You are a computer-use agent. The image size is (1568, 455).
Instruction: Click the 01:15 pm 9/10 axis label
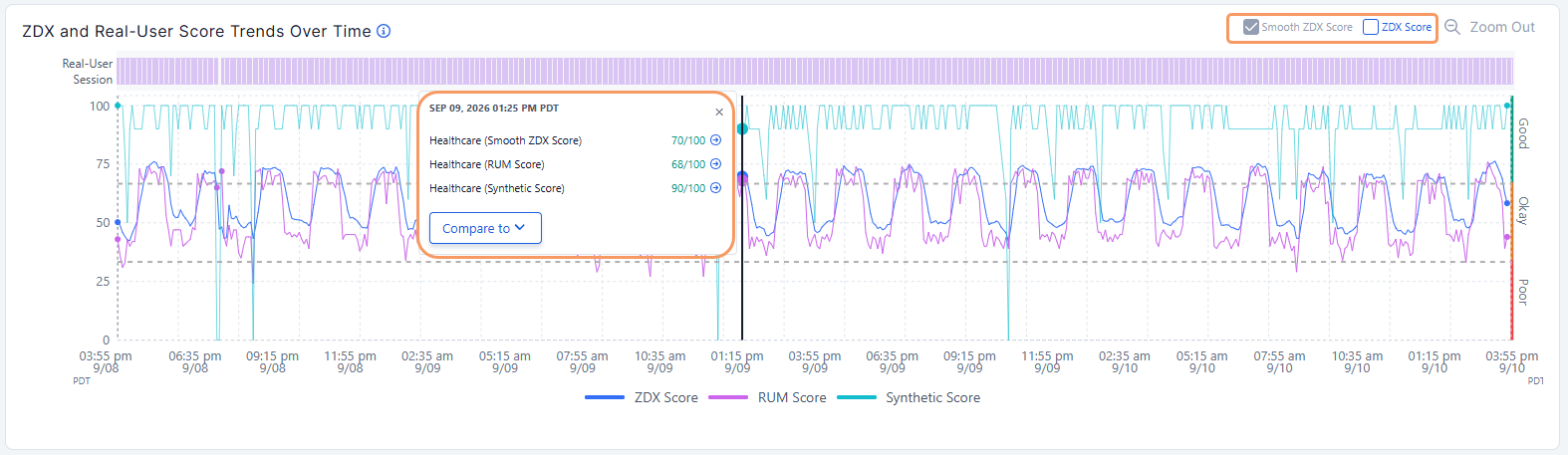pos(1435,361)
